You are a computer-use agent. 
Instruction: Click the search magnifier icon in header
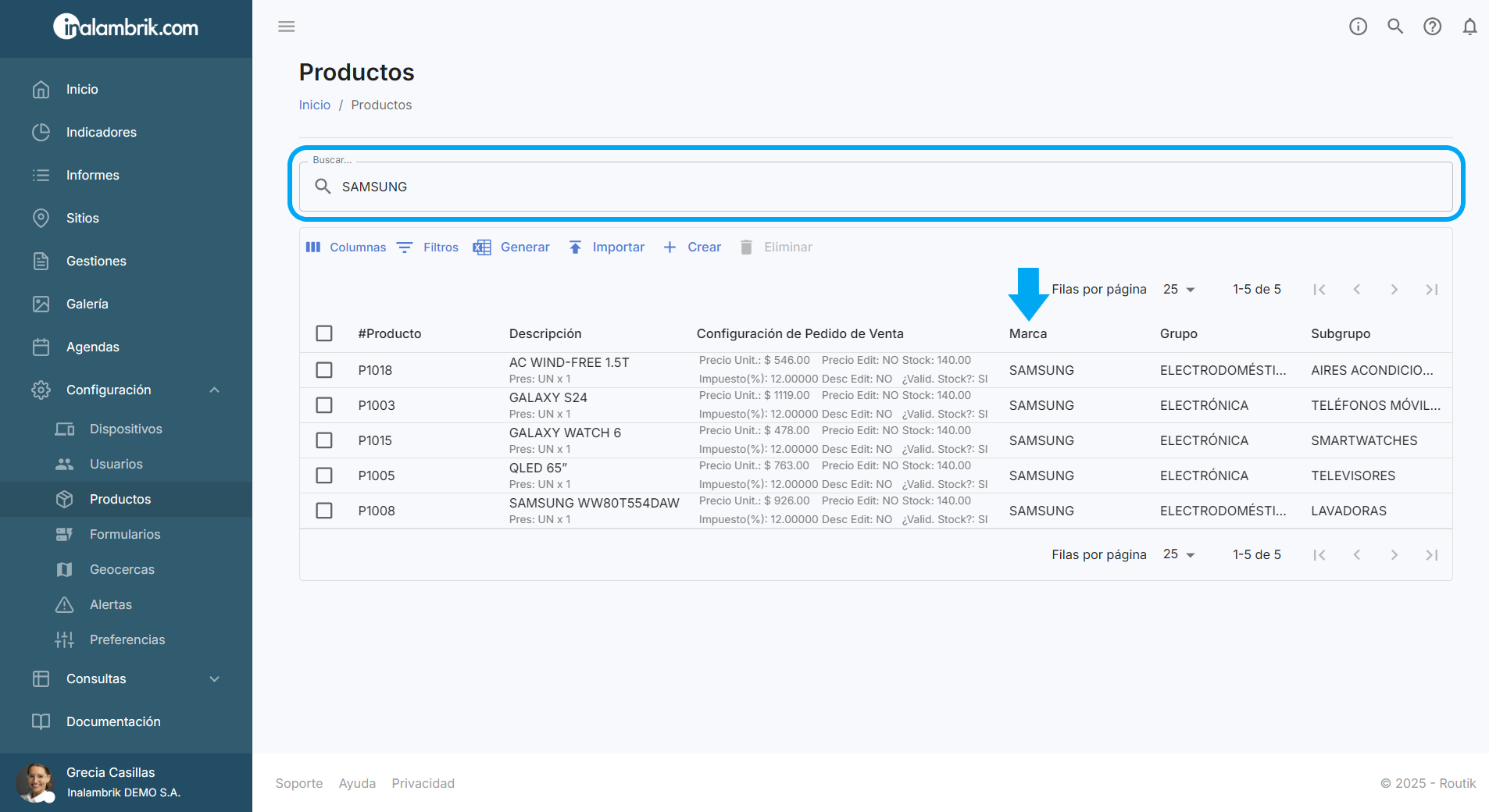(x=1395, y=27)
